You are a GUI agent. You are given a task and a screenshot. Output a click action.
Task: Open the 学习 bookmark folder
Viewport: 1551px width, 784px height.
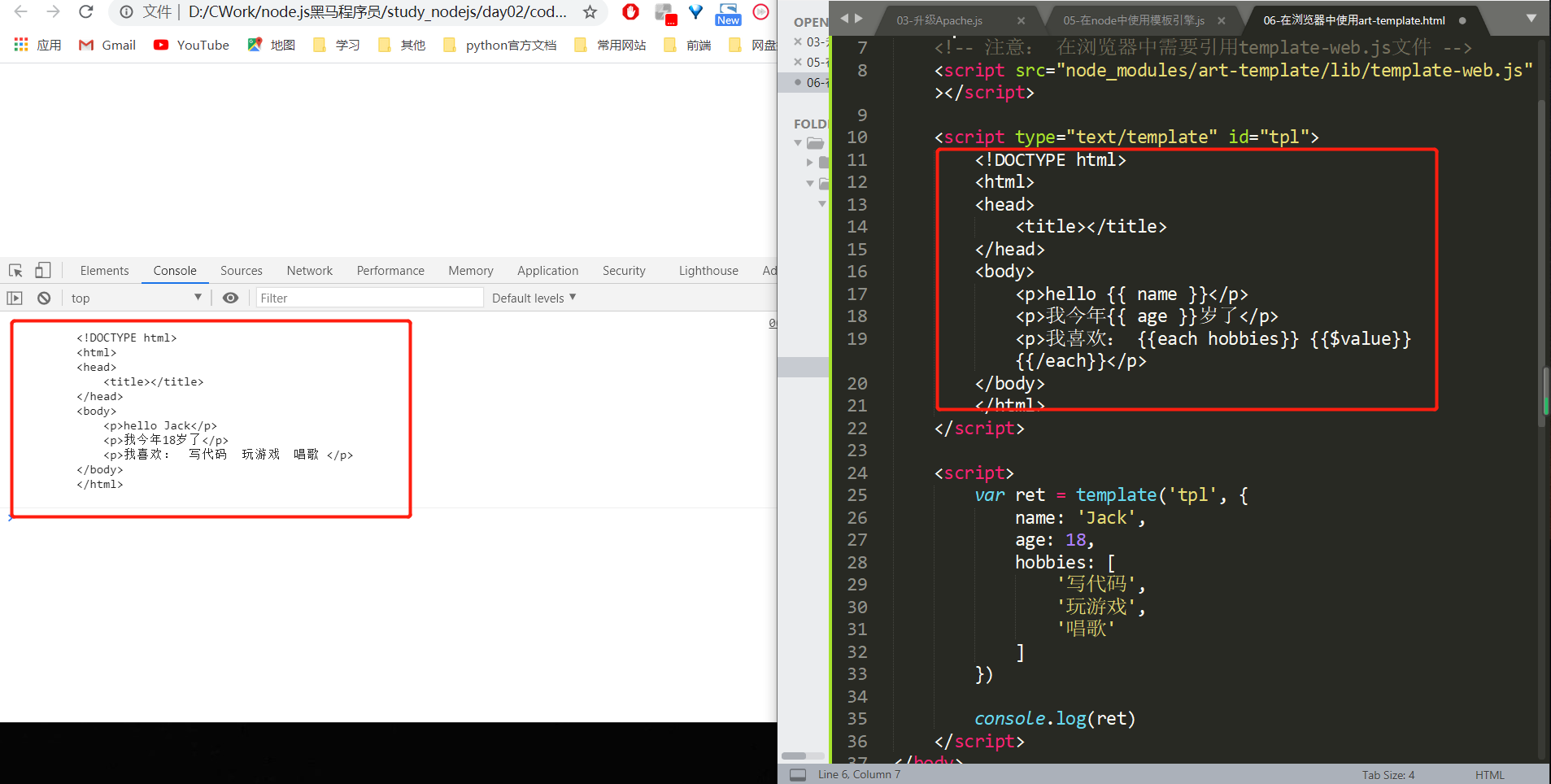(337, 45)
